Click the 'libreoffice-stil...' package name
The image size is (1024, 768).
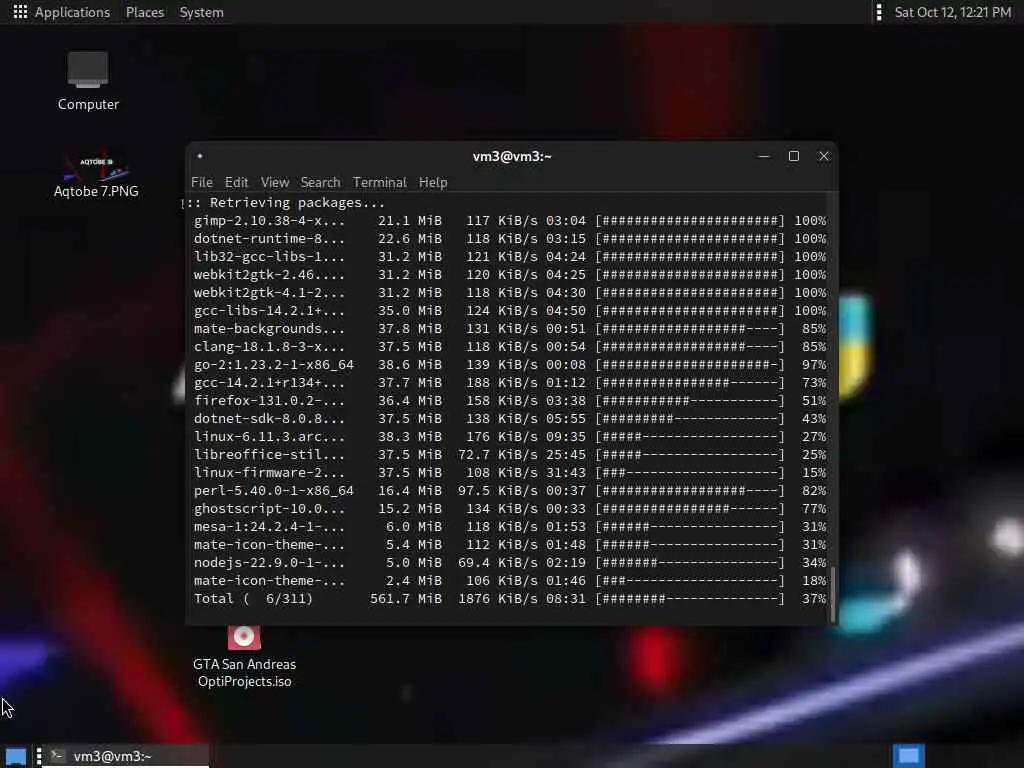pos(269,455)
